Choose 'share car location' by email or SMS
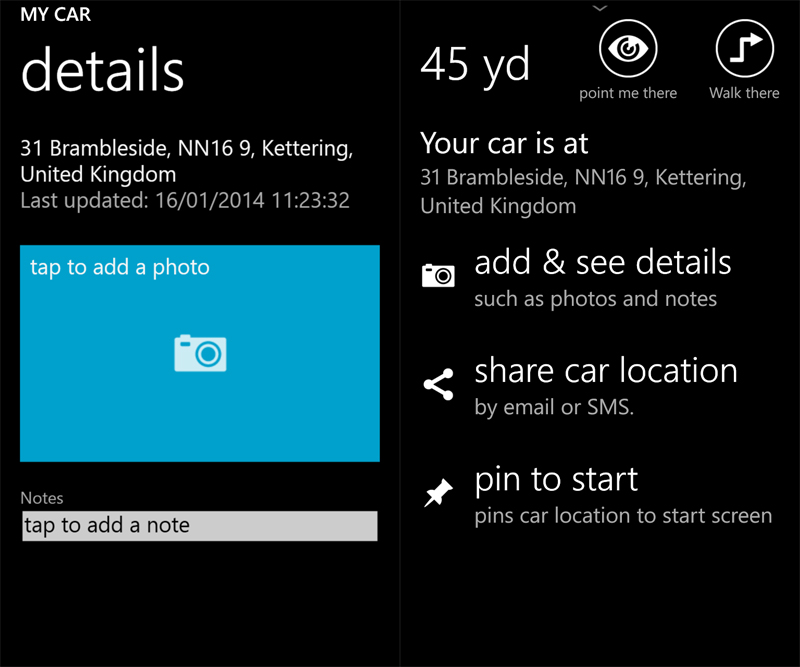The height and width of the screenshot is (667, 800). coord(606,370)
